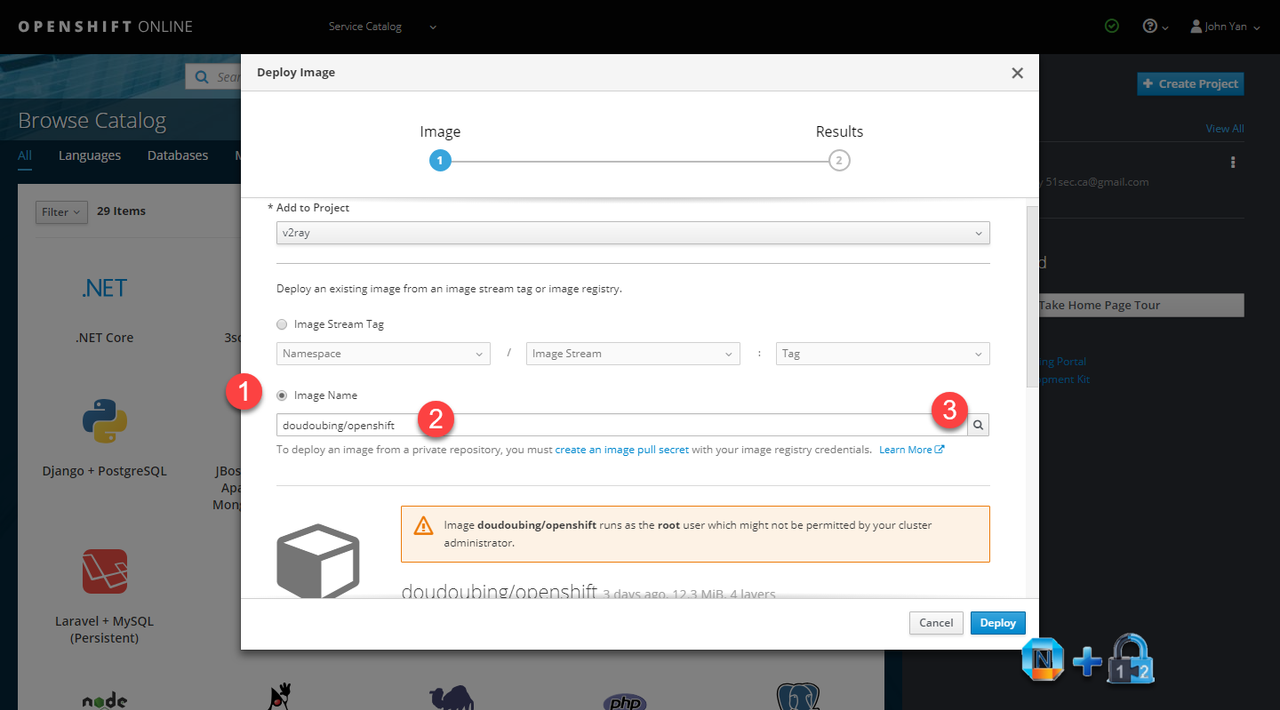
Task: Click the cube image icon in dialog
Action: point(318,562)
